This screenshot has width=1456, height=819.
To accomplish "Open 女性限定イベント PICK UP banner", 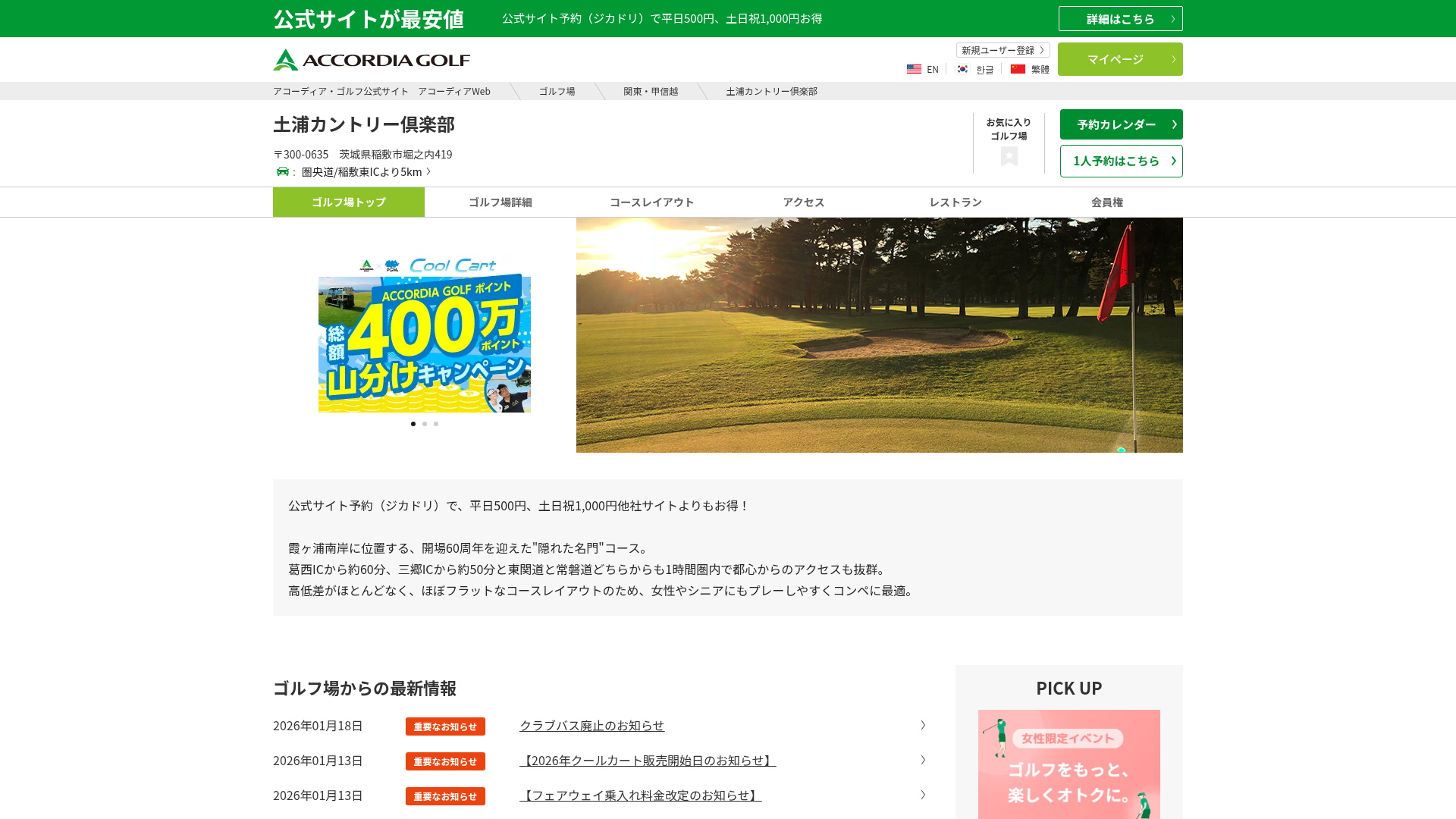I will tap(1069, 764).
